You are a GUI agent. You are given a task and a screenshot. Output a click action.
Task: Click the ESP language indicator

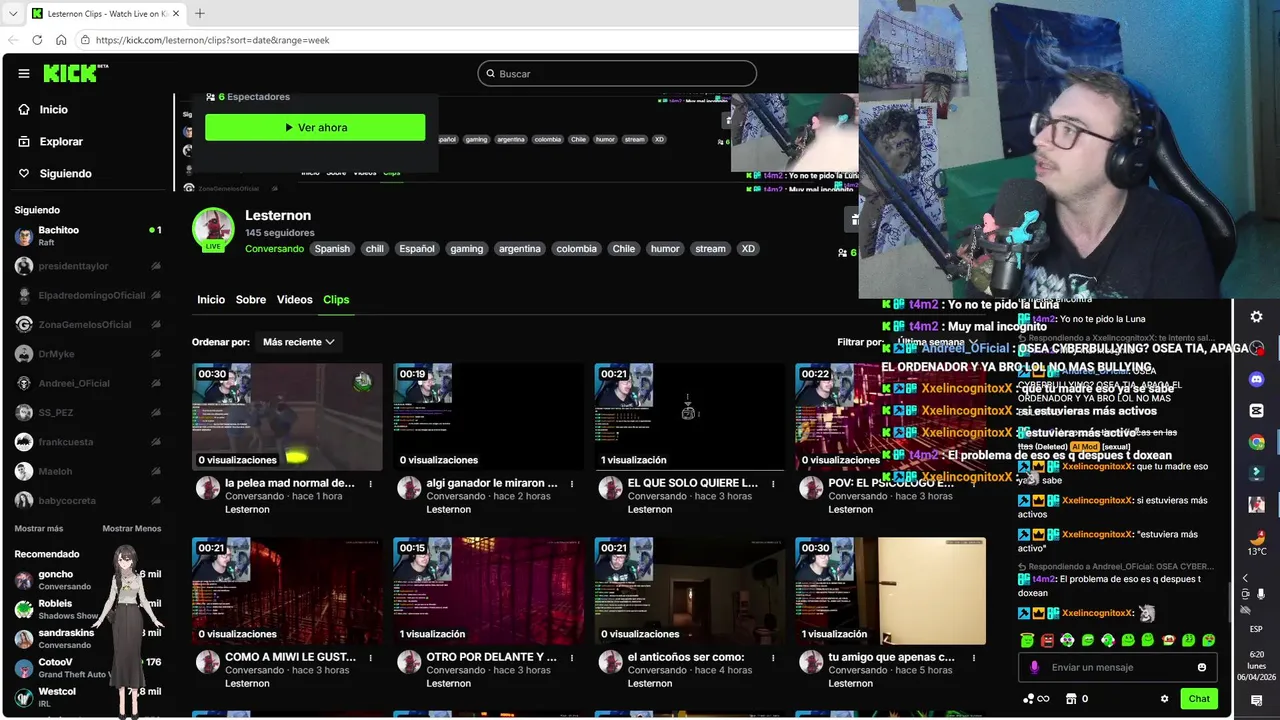click(1256, 629)
